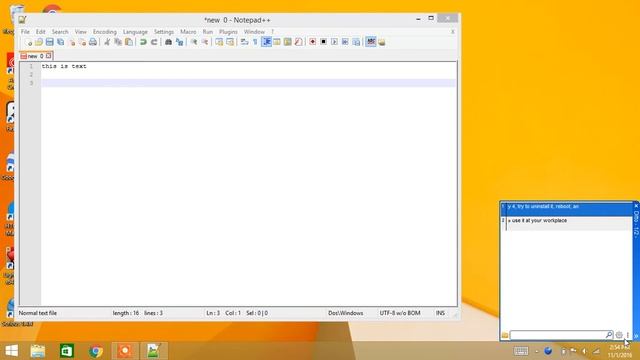Click the Dos\Windows status bar field
640x360 pixels.
pos(346,313)
